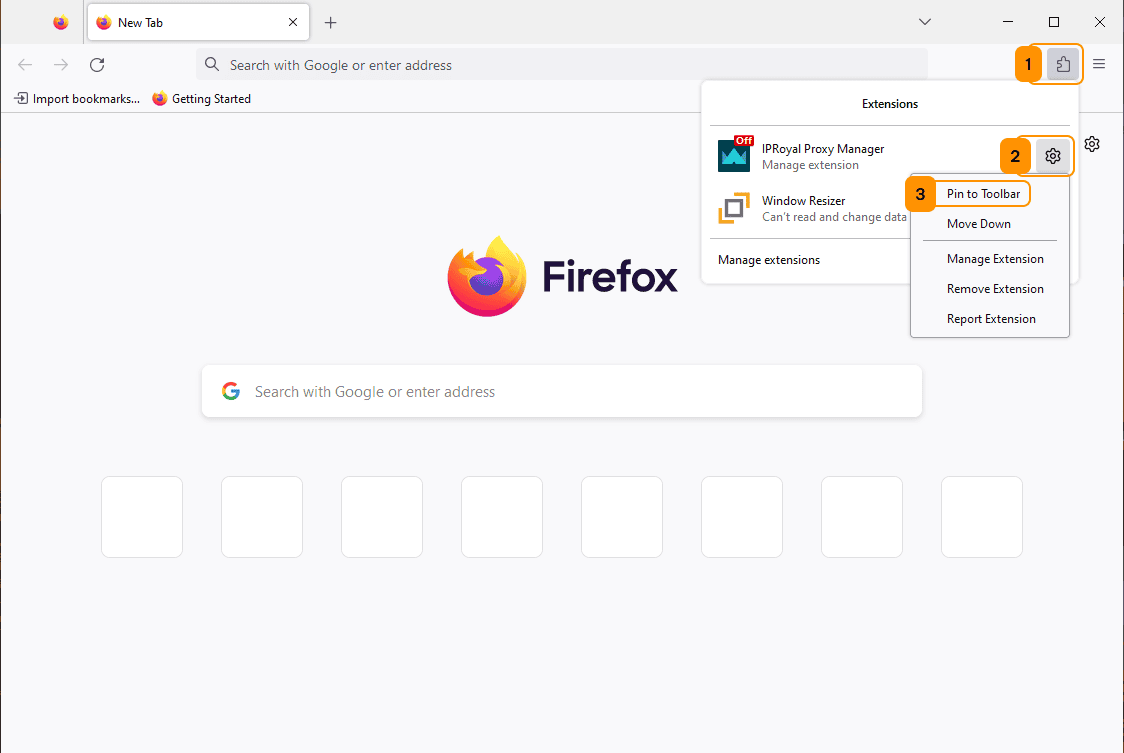Open the Getting Started bookmark
Image resolution: width=1124 pixels, height=753 pixels.
click(x=201, y=99)
